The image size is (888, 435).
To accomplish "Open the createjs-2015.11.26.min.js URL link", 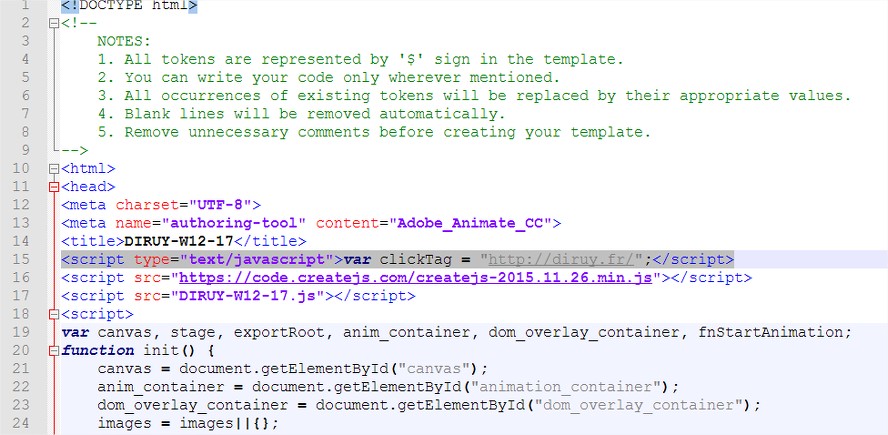I will click(x=416, y=278).
